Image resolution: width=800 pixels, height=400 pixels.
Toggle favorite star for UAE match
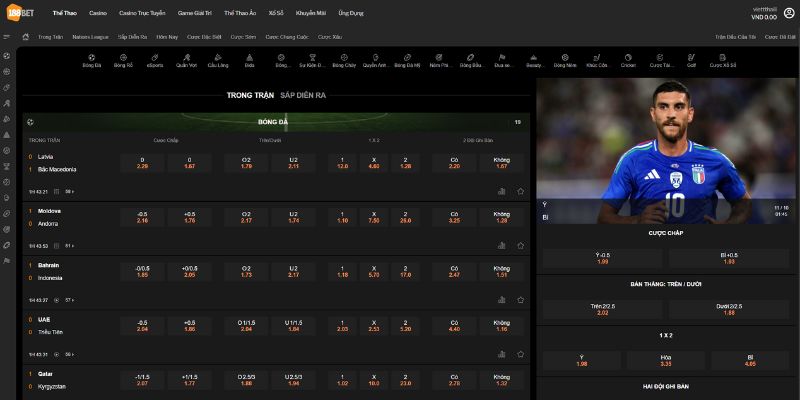click(x=520, y=354)
